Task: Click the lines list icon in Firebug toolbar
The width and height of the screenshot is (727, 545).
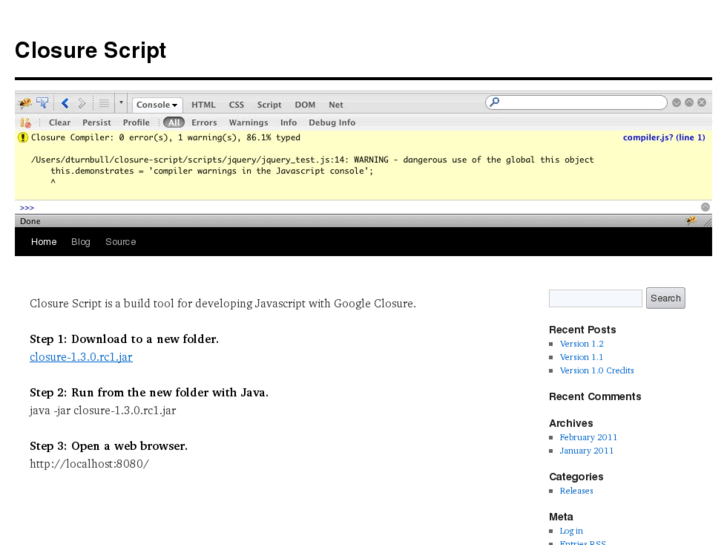Action: point(104,103)
